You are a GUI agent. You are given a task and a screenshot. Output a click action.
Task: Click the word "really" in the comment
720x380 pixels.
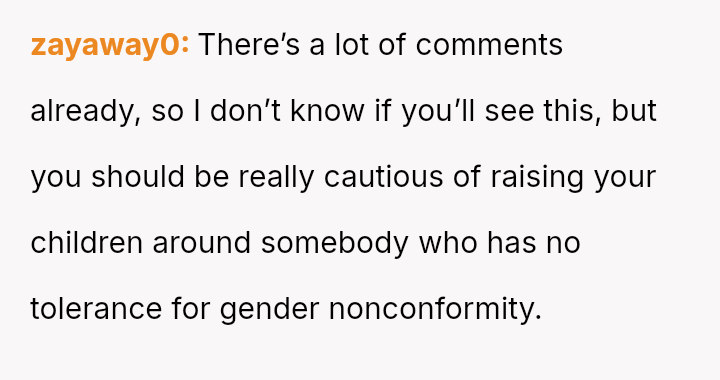[x=276, y=178]
